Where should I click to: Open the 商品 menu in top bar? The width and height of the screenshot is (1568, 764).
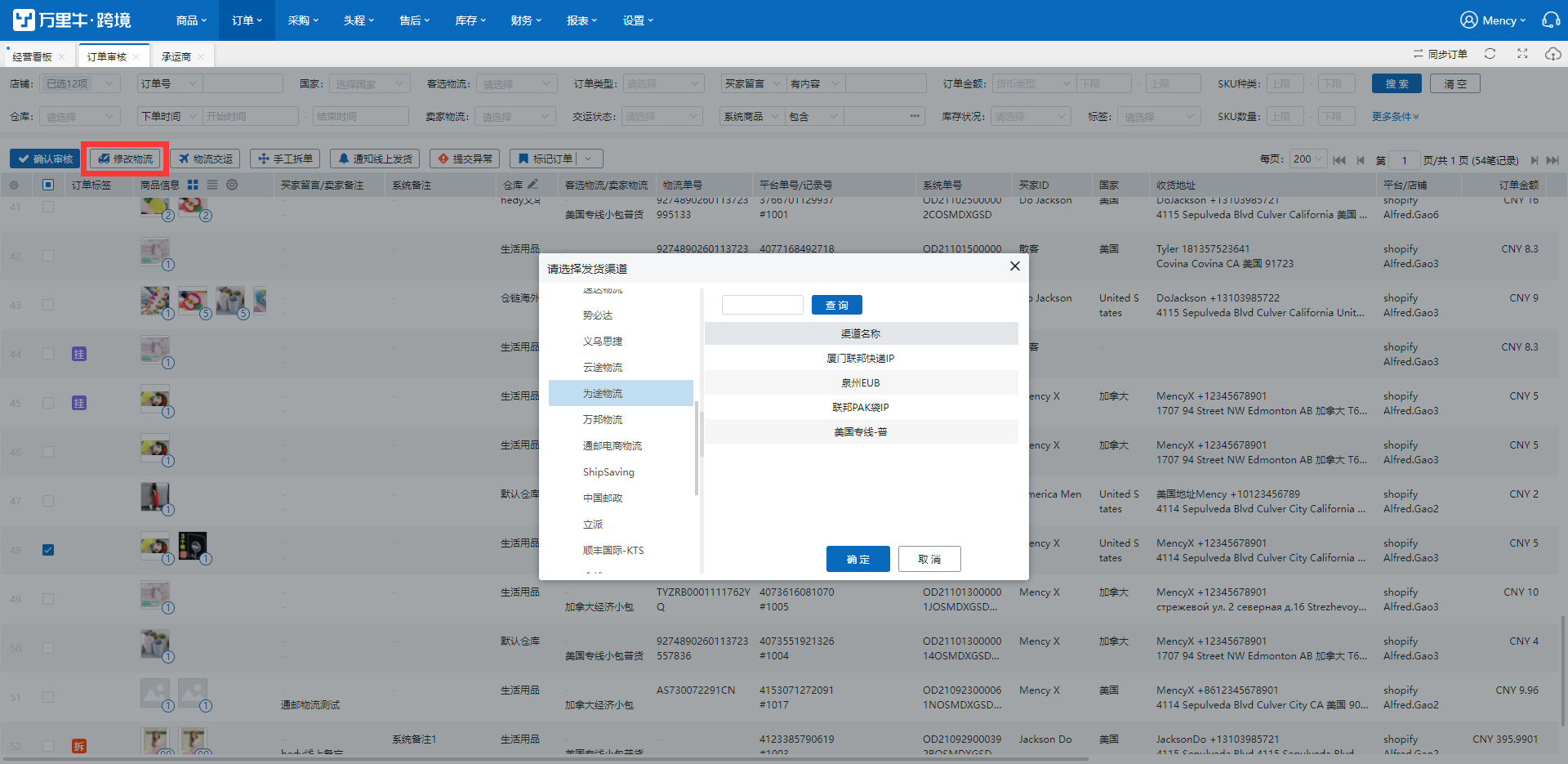[191, 20]
